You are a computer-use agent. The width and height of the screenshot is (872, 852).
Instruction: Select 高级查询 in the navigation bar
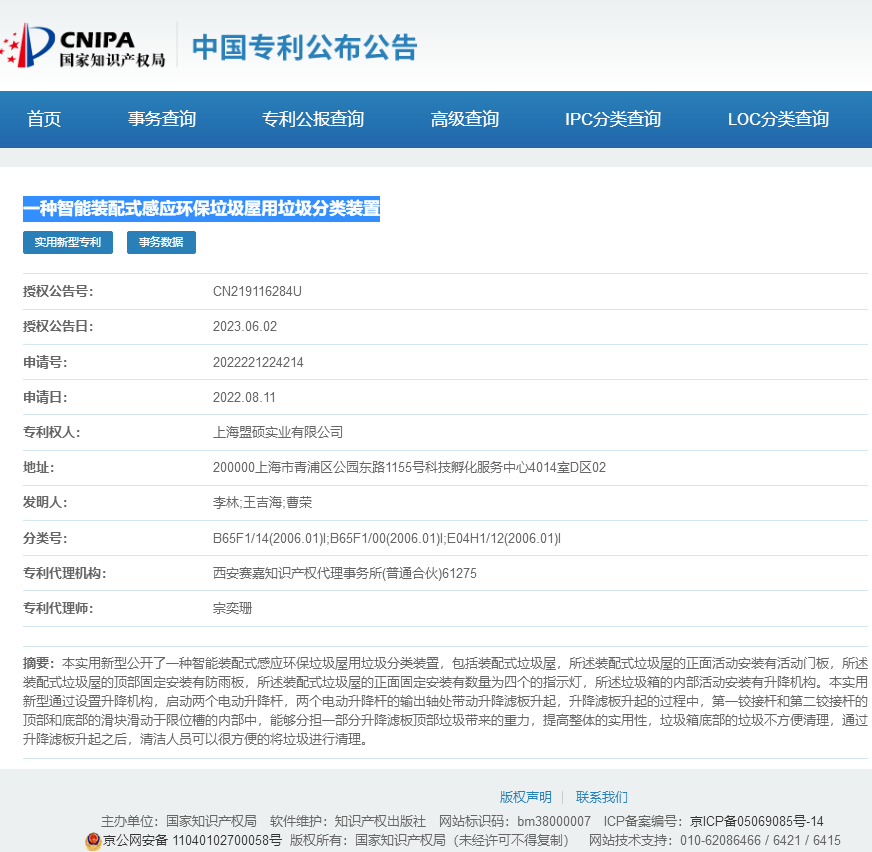tap(465, 119)
